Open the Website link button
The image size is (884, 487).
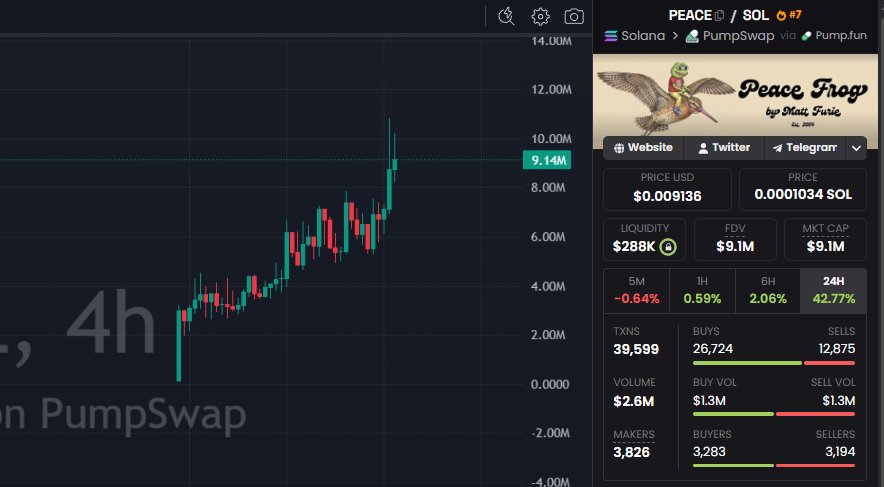pyautogui.click(x=643, y=148)
